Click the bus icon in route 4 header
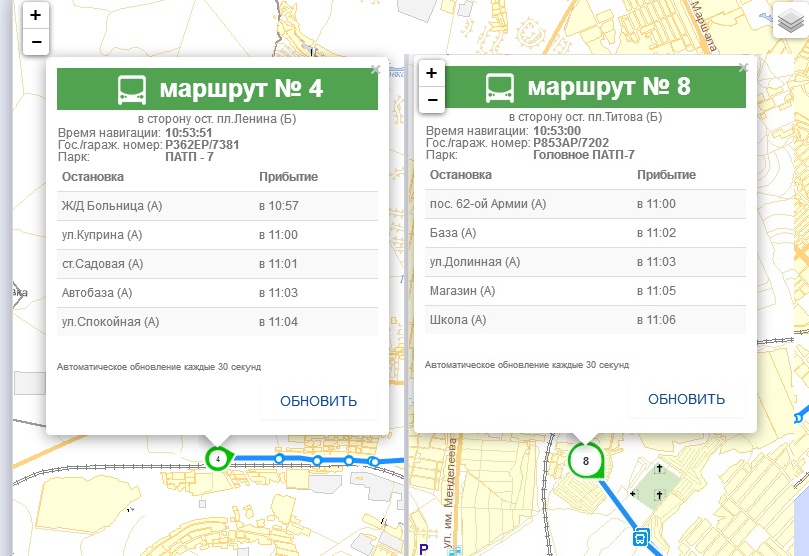The height and width of the screenshot is (556, 809). [132, 90]
